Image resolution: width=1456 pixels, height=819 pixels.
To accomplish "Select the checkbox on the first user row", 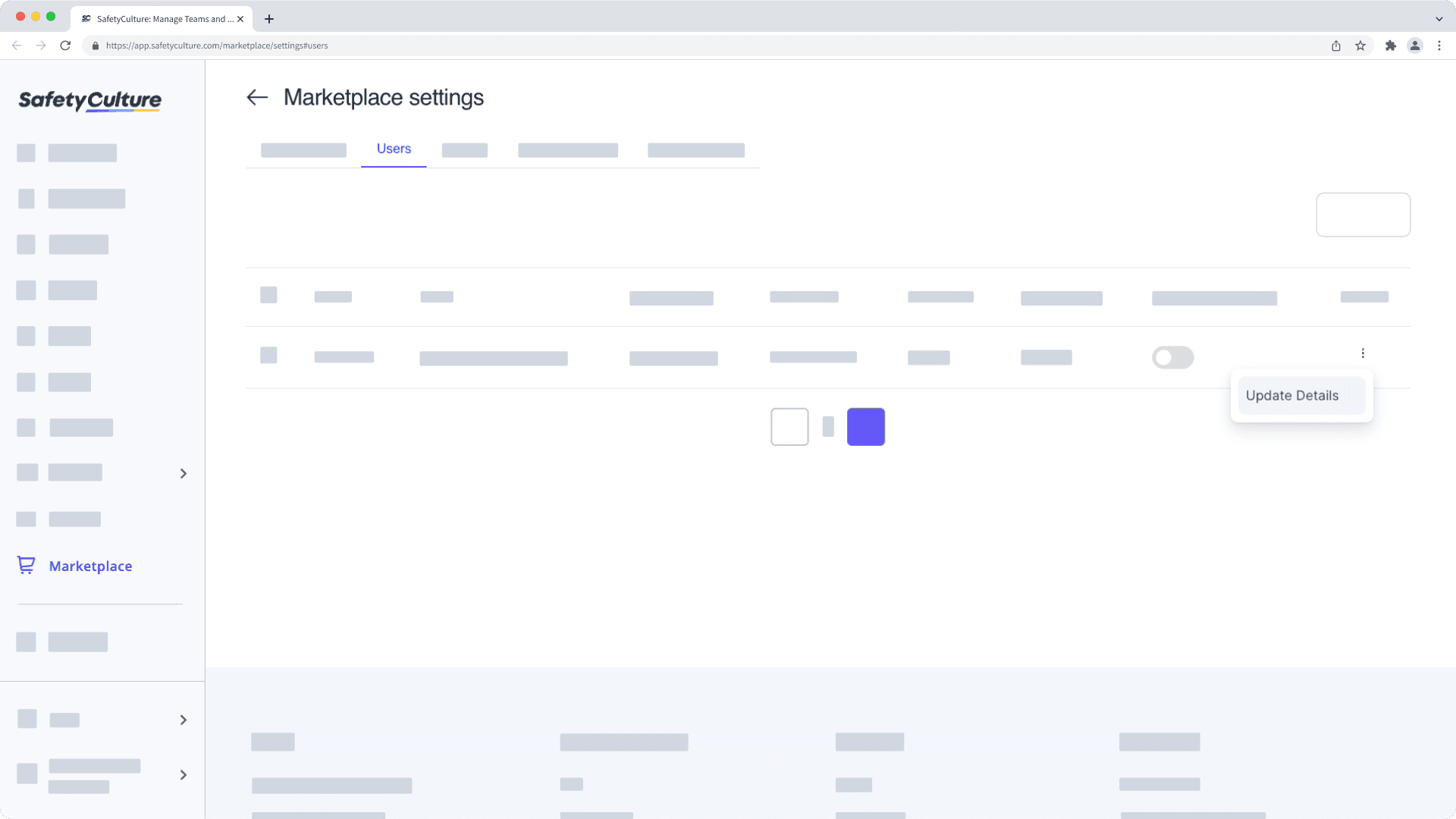I will [x=268, y=355].
